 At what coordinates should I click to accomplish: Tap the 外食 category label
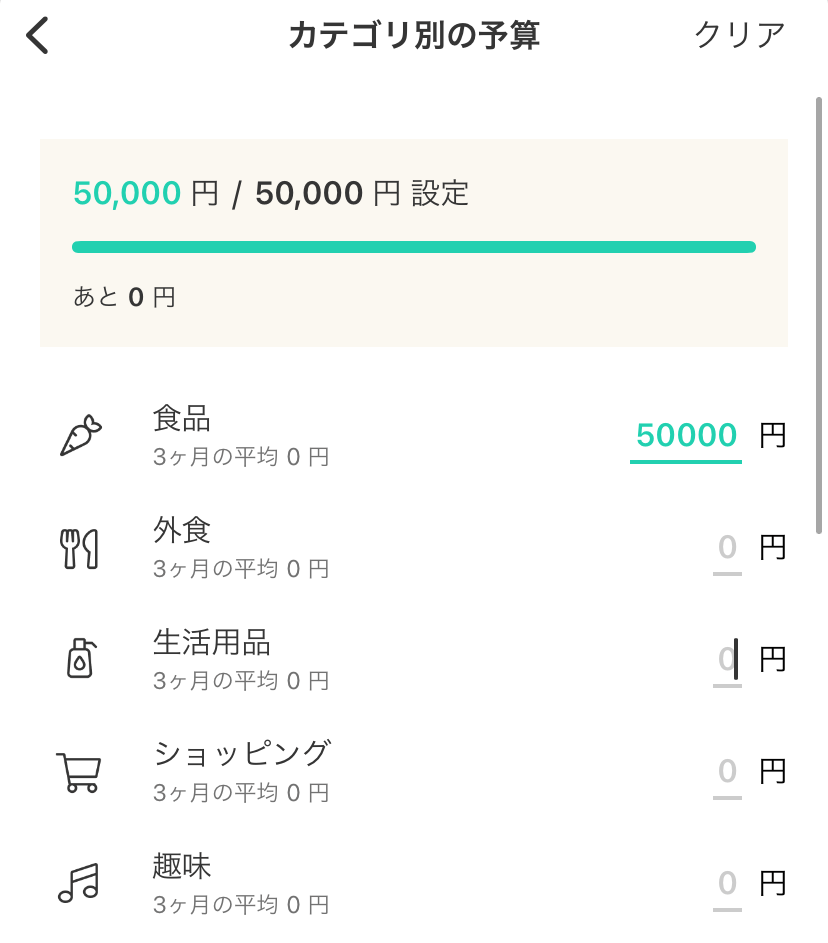[x=182, y=530]
